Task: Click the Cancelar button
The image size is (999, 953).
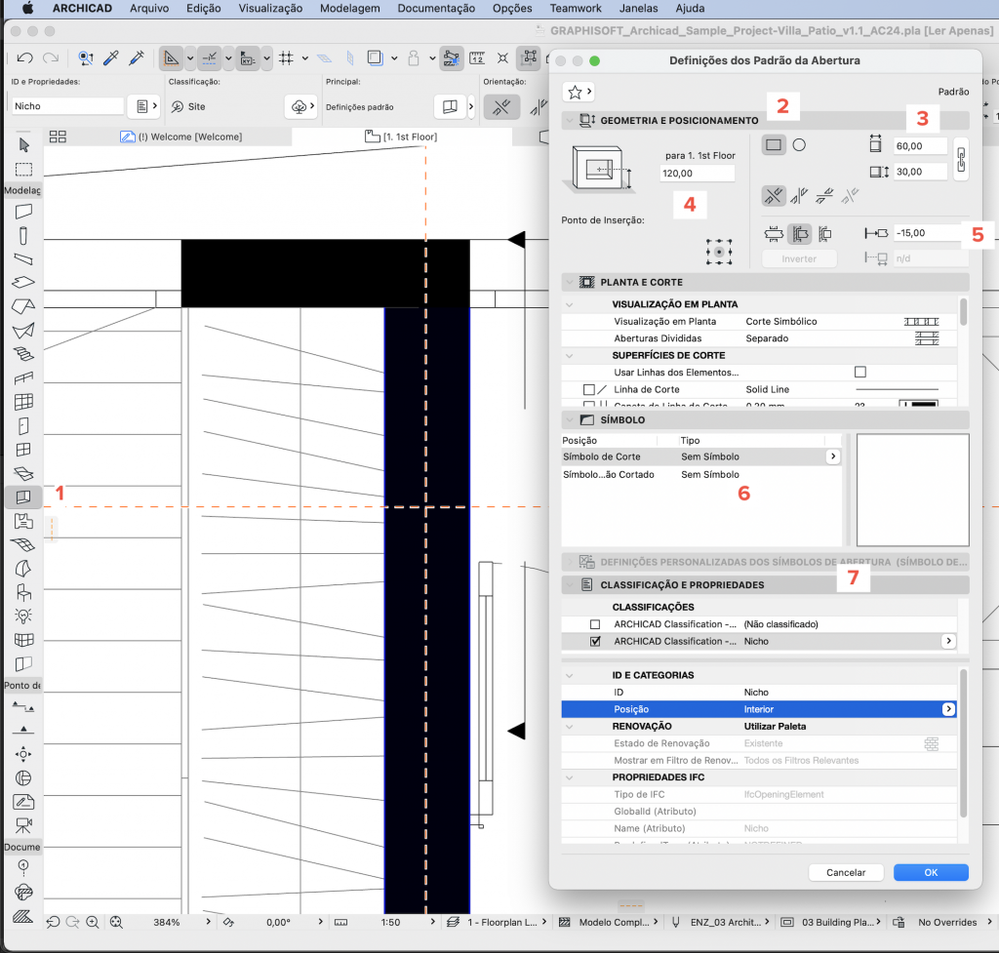Action: pyautogui.click(x=845, y=872)
